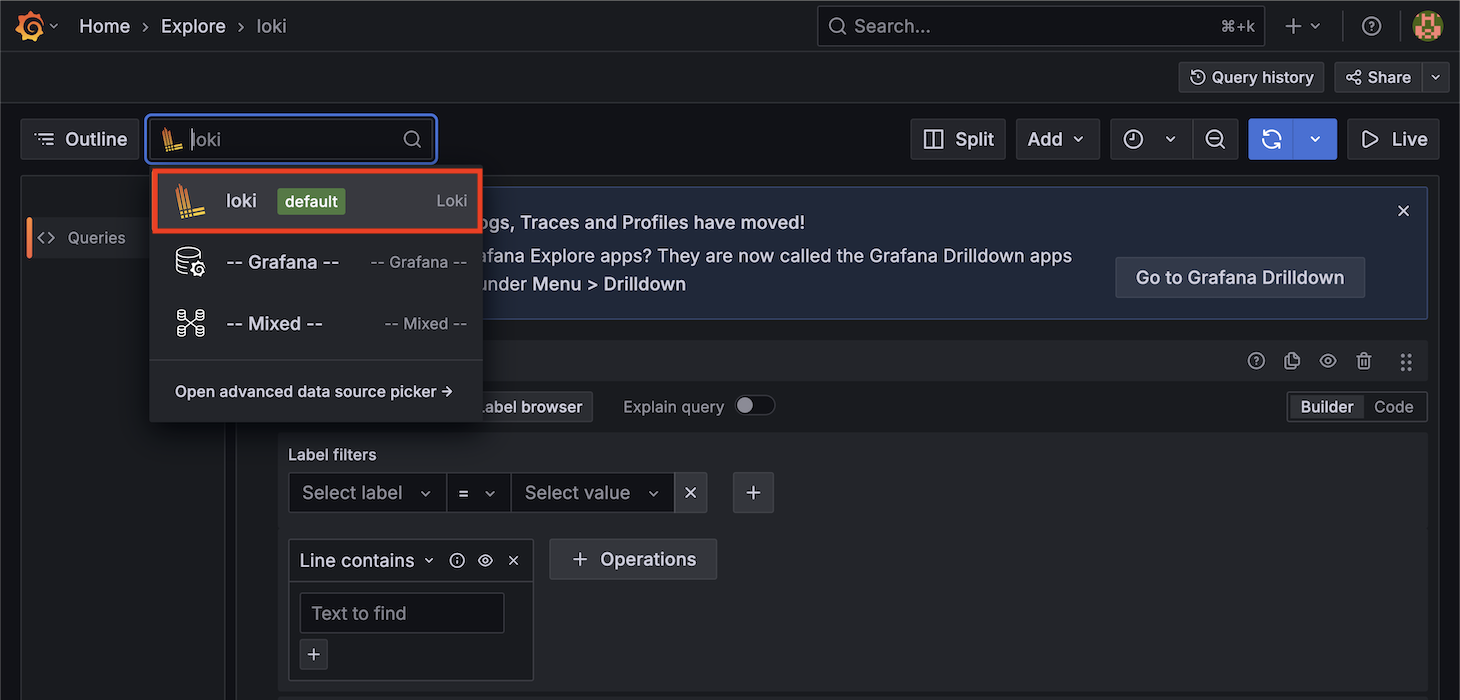
Task: Click the user avatar in the top bar
Action: click(x=1428, y=25)
